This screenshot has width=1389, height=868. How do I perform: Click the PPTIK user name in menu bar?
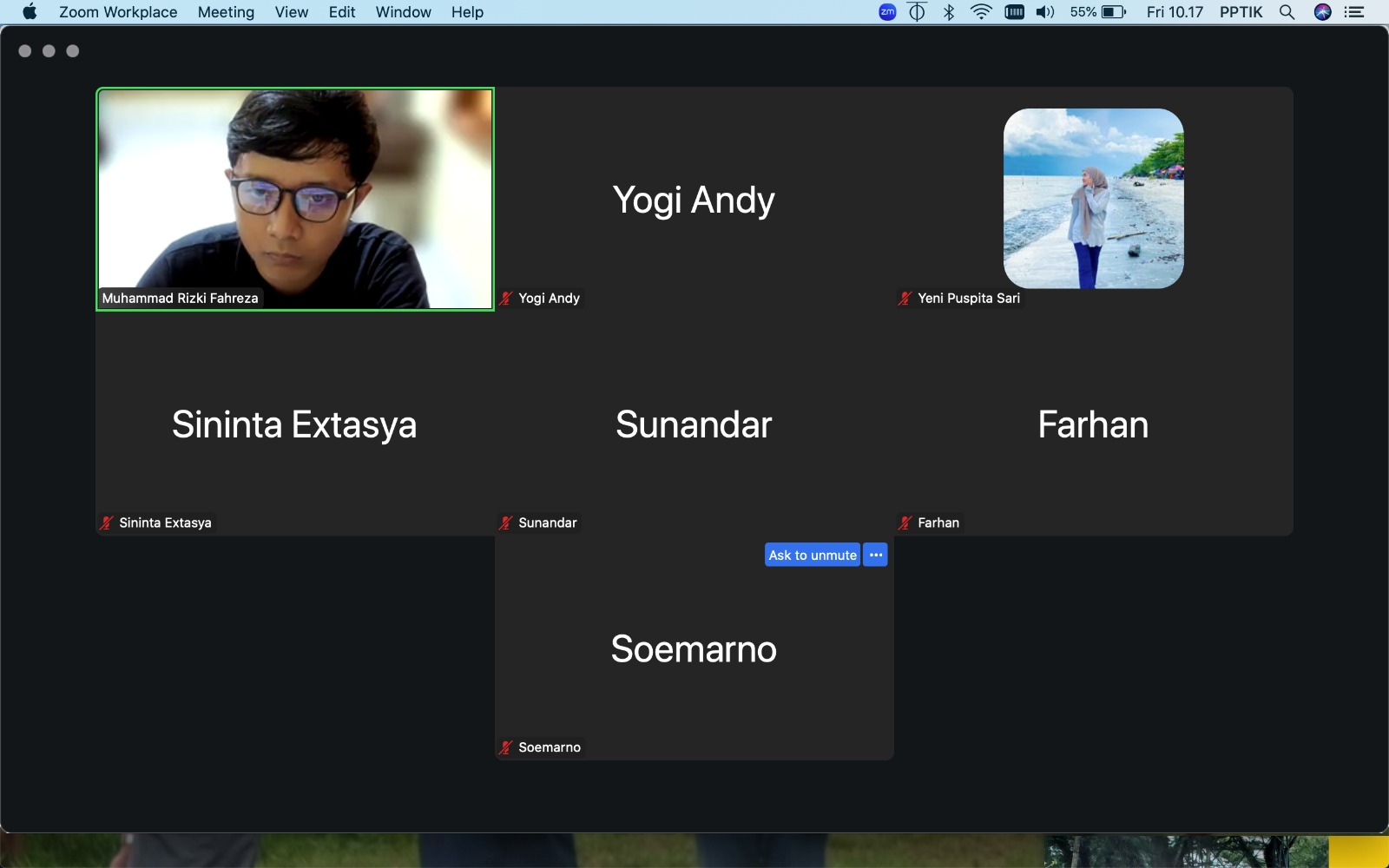pyautogui.click(x=1241, y=12)
